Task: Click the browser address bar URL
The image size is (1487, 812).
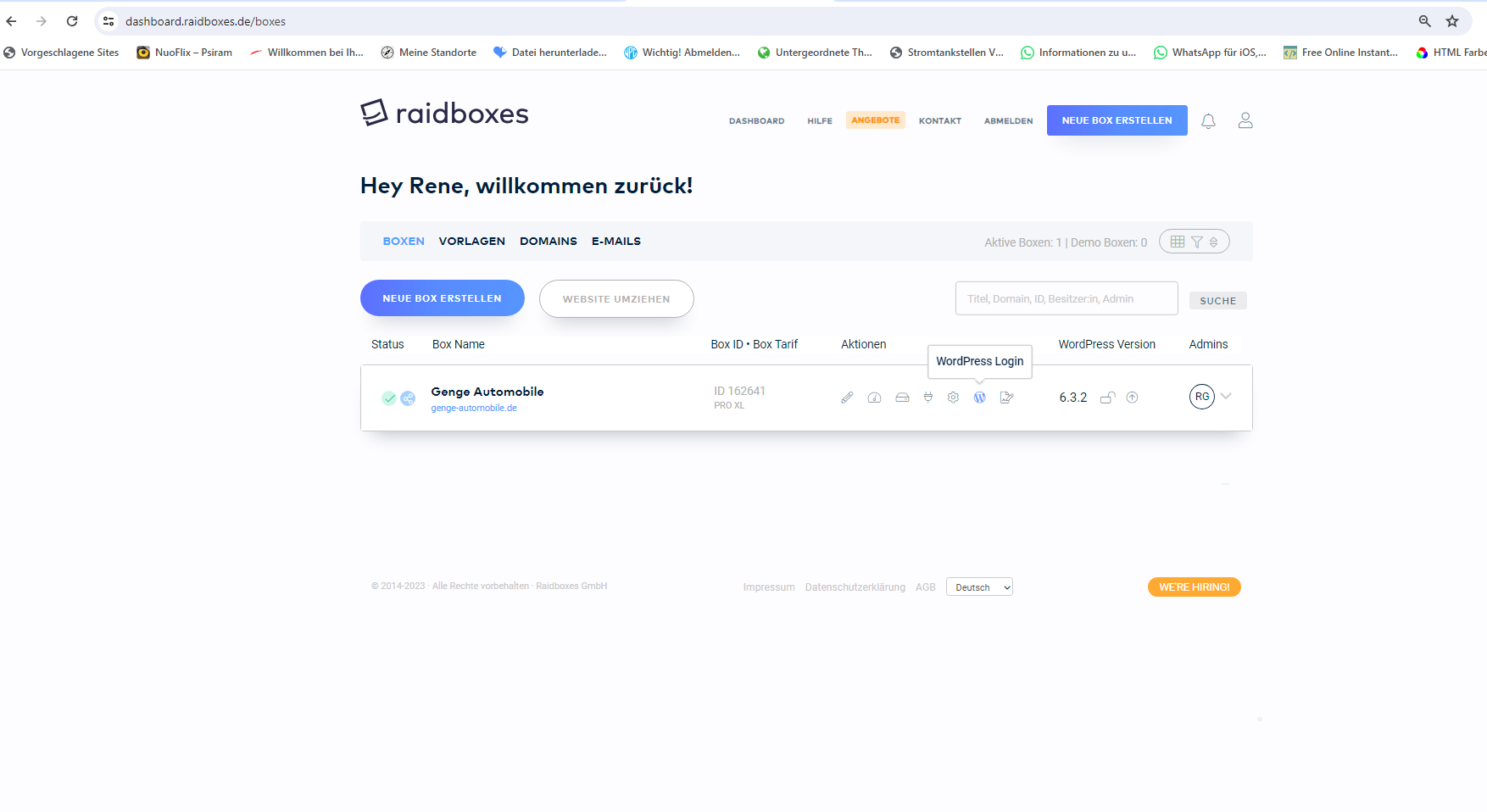Action: (206, 21)
